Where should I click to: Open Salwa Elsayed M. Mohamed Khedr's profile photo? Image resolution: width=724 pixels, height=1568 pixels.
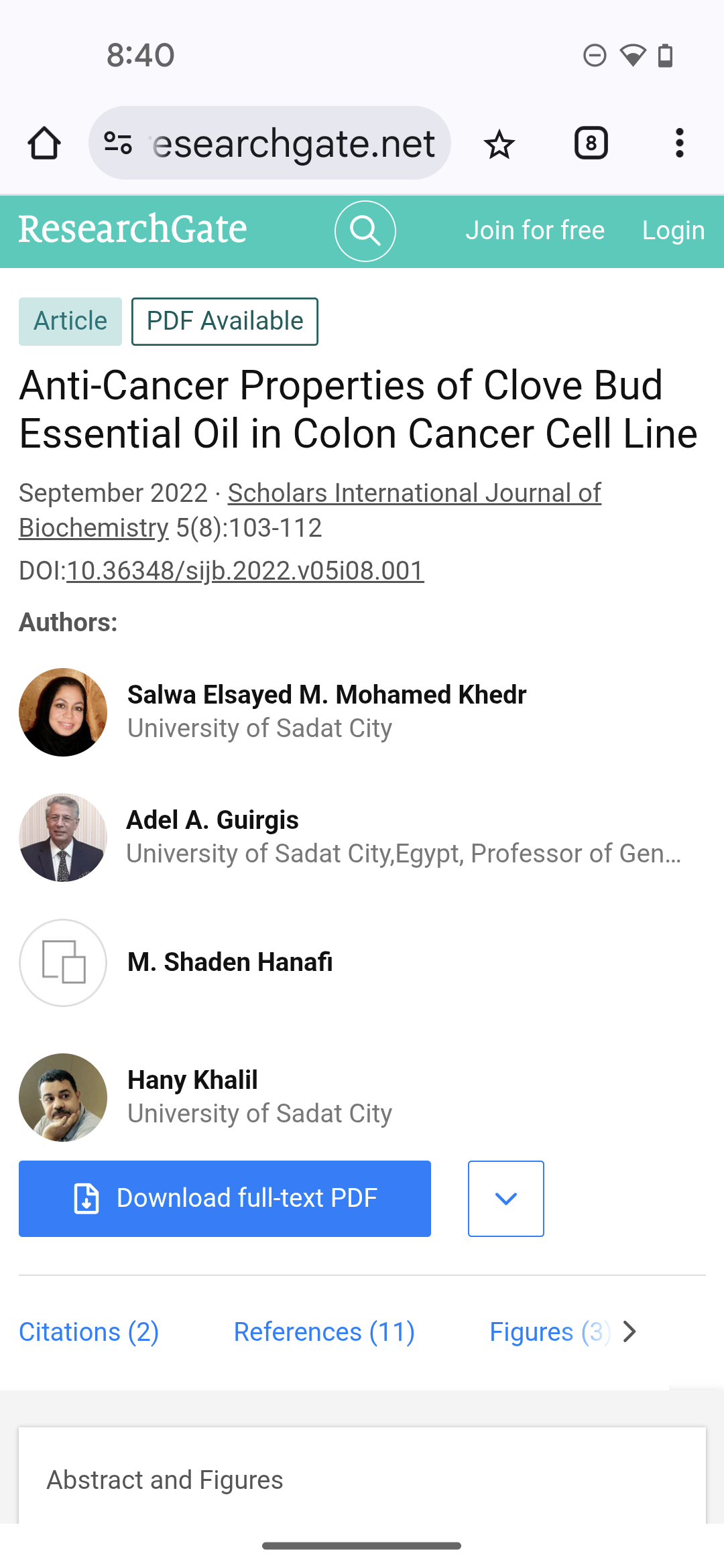[x=63, y=712]
